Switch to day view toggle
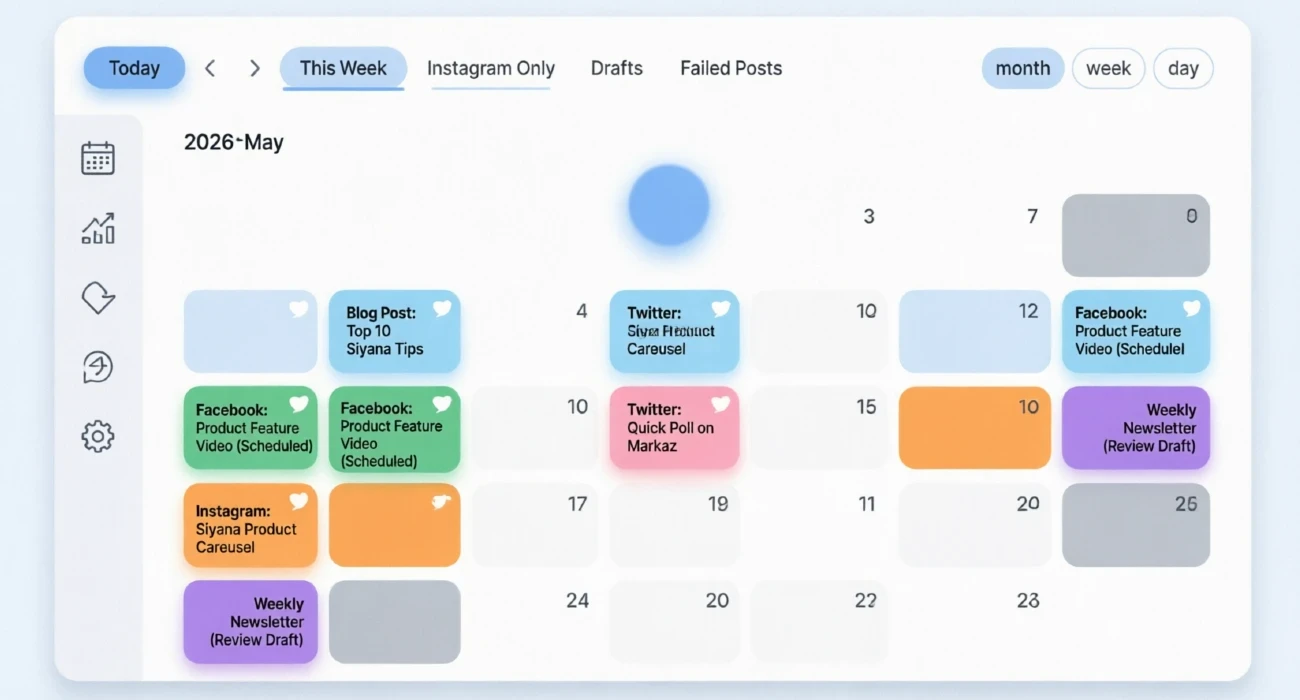 [x=1183, y=69]
